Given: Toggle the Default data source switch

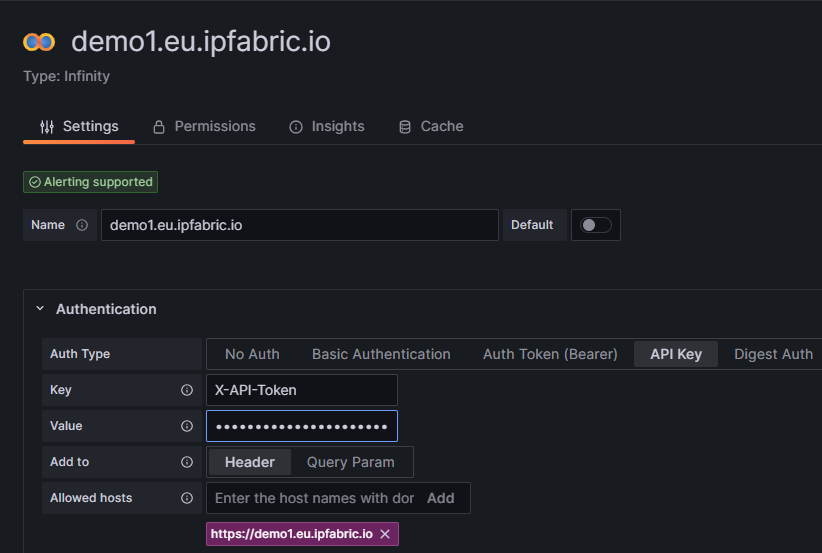Looking at the screenshot, I should tap(596, 225).
